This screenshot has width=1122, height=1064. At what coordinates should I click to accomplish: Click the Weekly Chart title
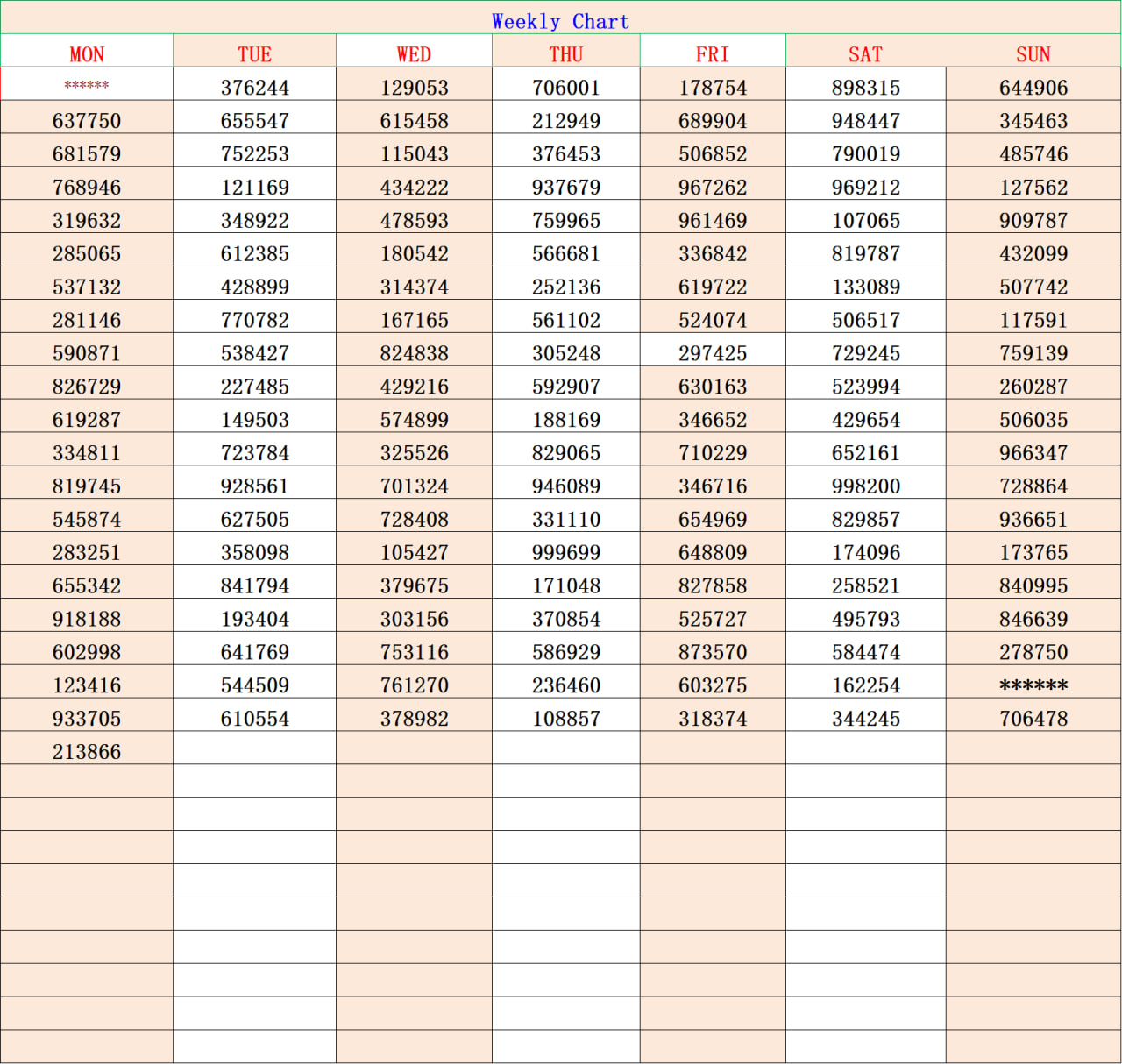561,21
